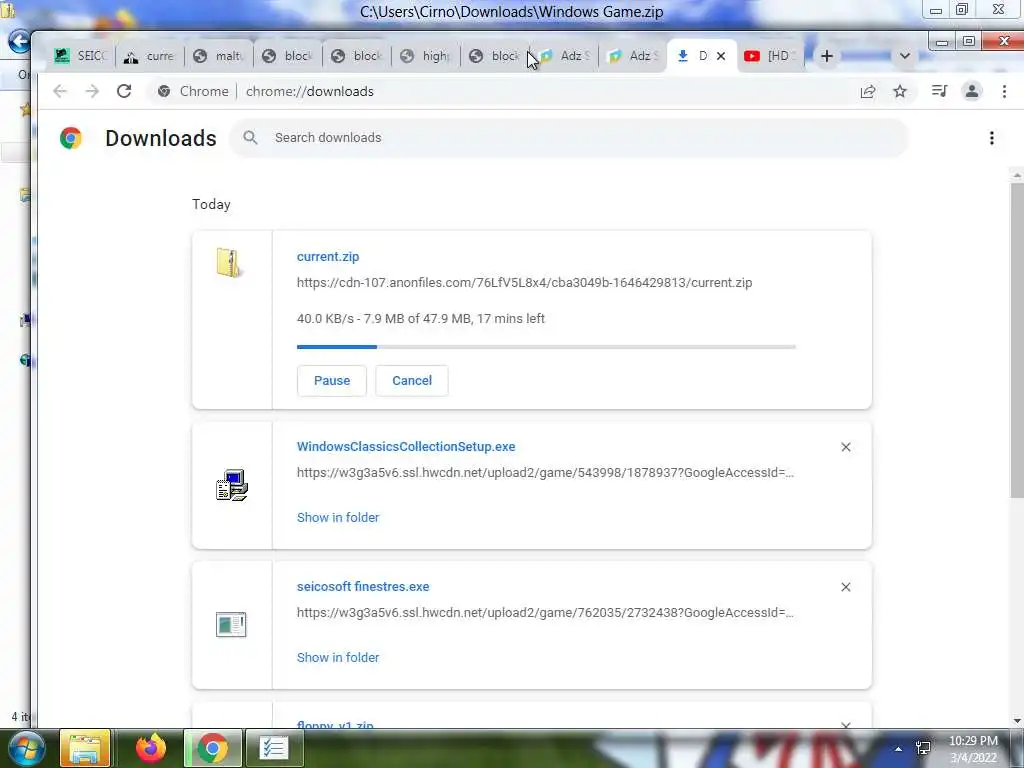Share this page via share icon
This screenshot has width=1024, height=768.
pos(868,91)
